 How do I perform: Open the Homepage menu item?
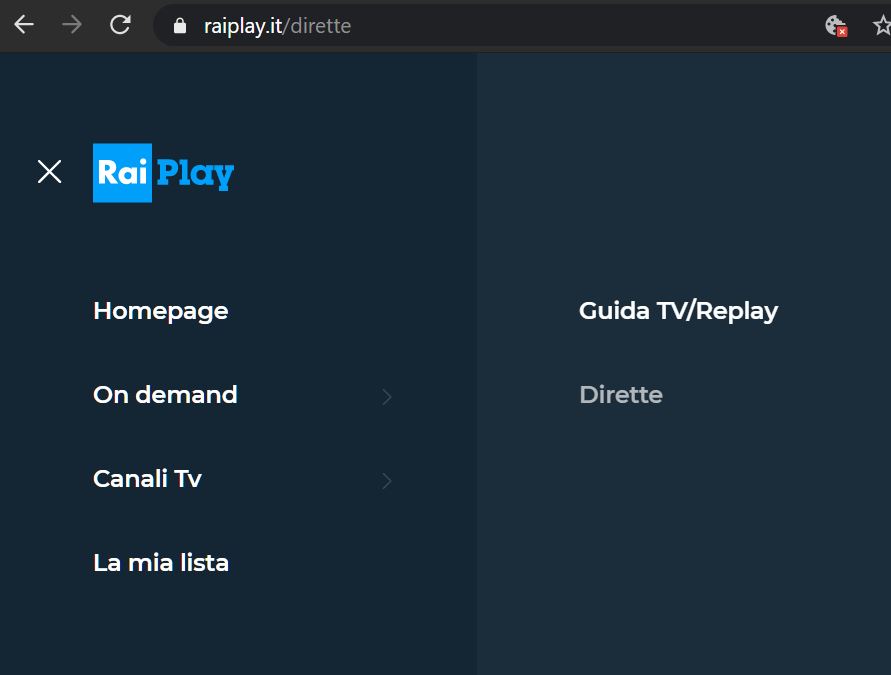[160, 311]
